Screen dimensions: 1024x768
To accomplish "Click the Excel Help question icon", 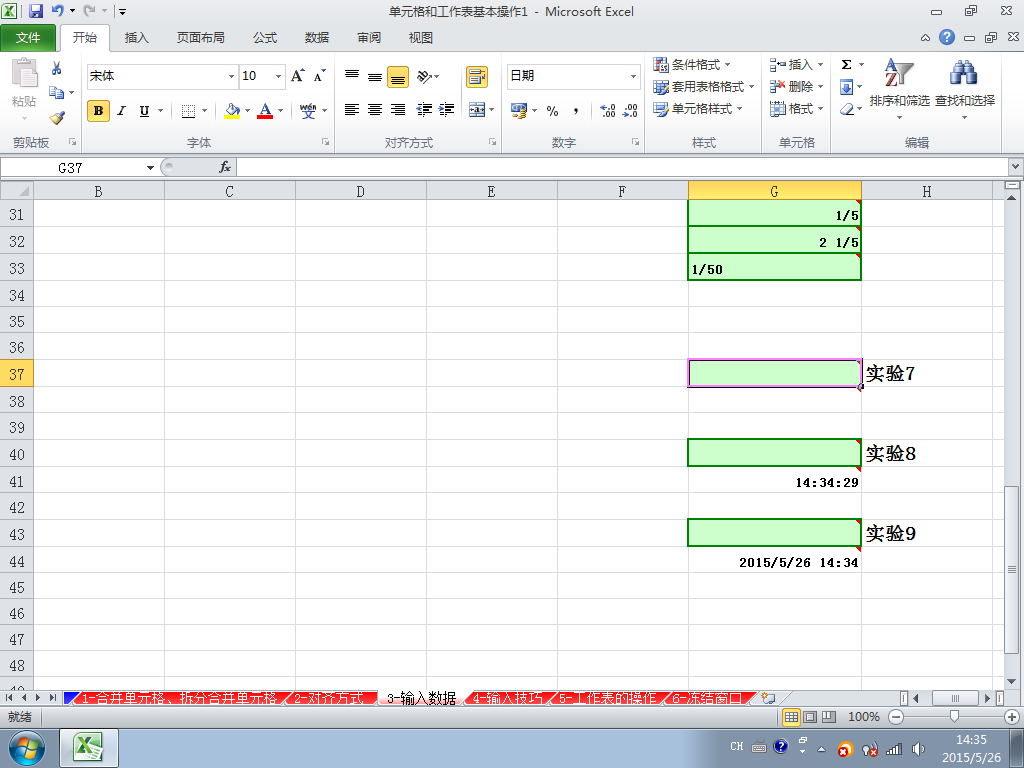I will 947,37.
